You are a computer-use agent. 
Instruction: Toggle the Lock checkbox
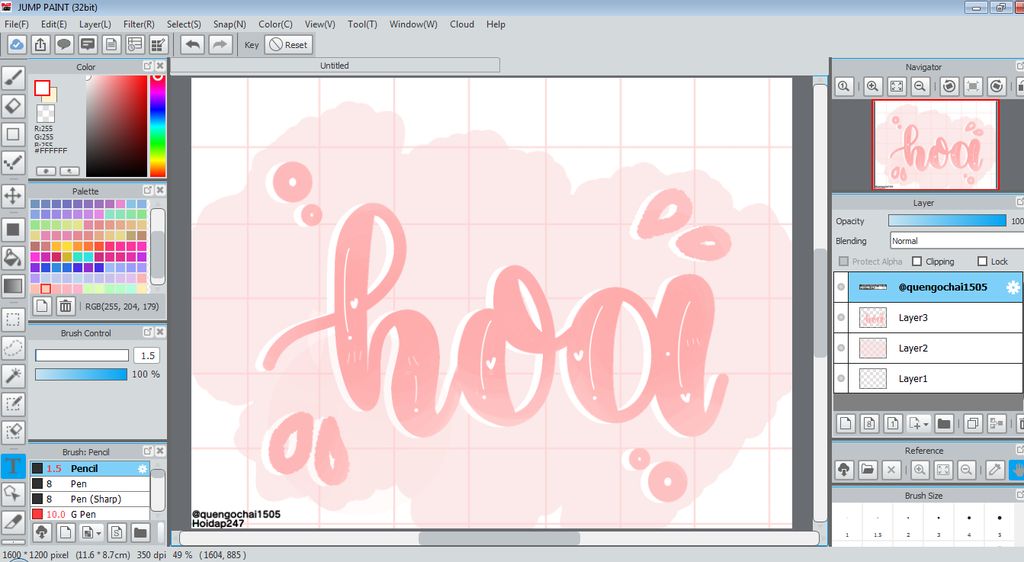click(982, 261)
